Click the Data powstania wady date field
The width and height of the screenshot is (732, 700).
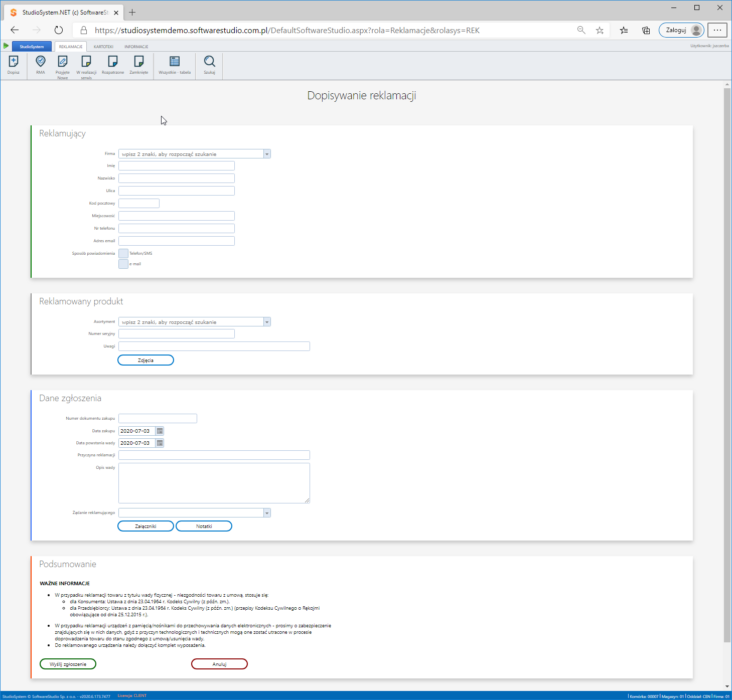137,443
